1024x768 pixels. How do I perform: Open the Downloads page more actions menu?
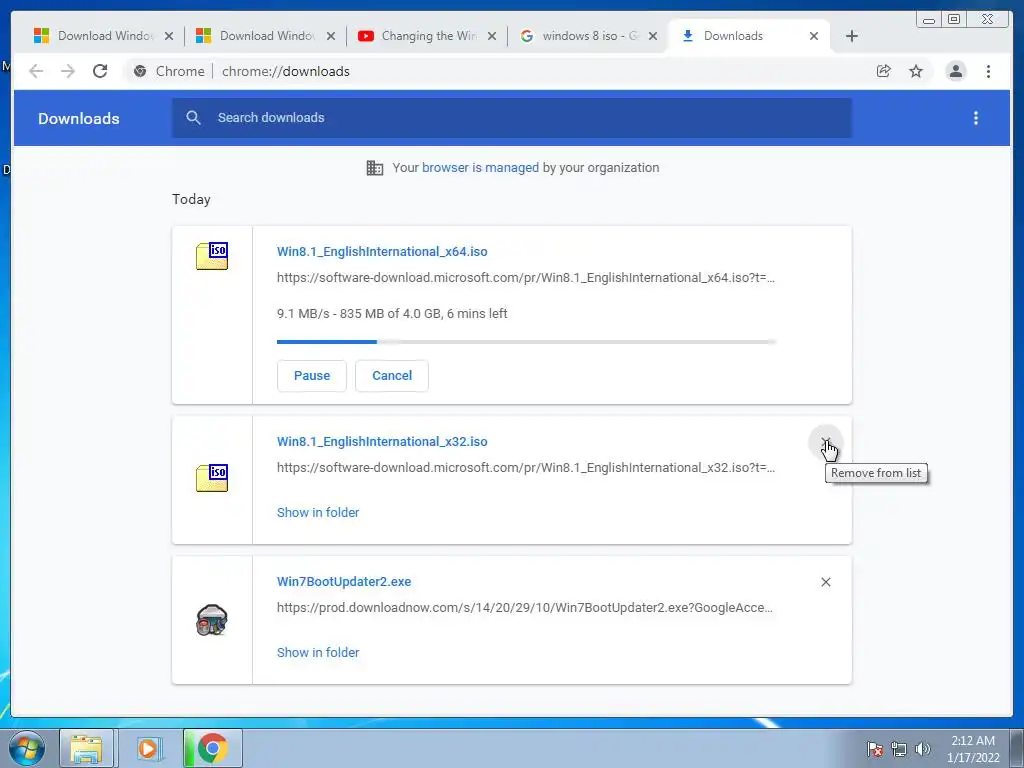click(976, 118)
